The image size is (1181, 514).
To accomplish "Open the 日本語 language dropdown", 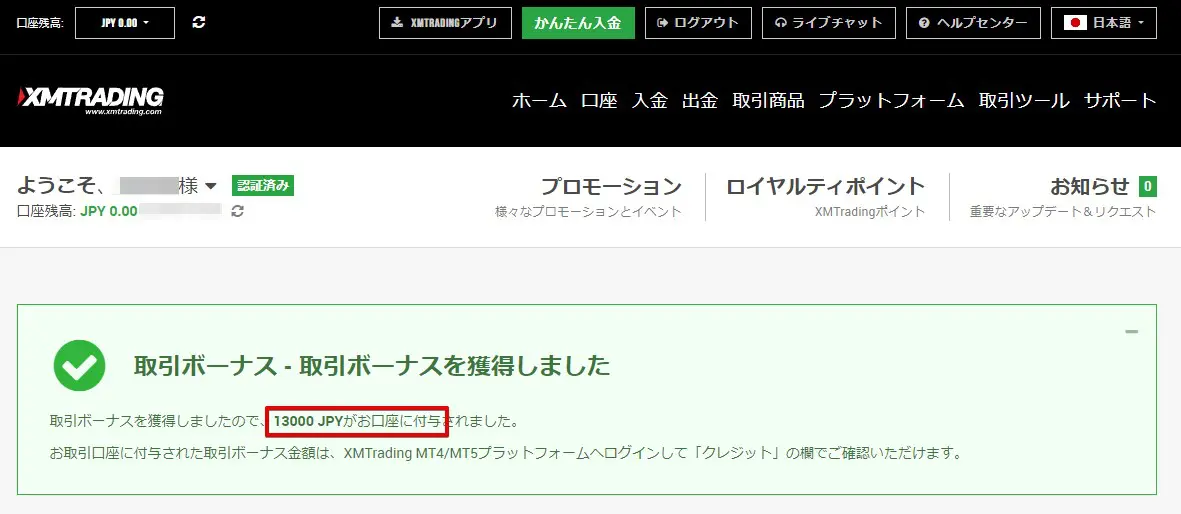I will point(1104,22).
